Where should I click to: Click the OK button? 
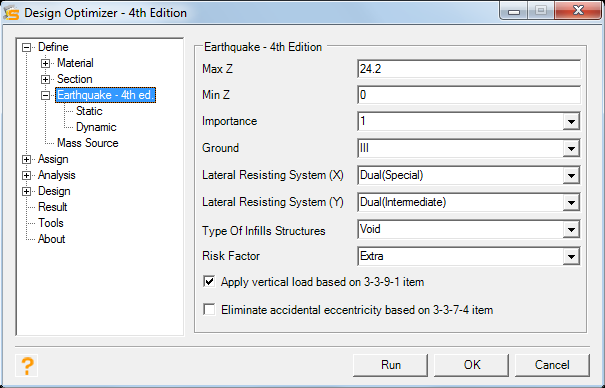coord(471,365)
